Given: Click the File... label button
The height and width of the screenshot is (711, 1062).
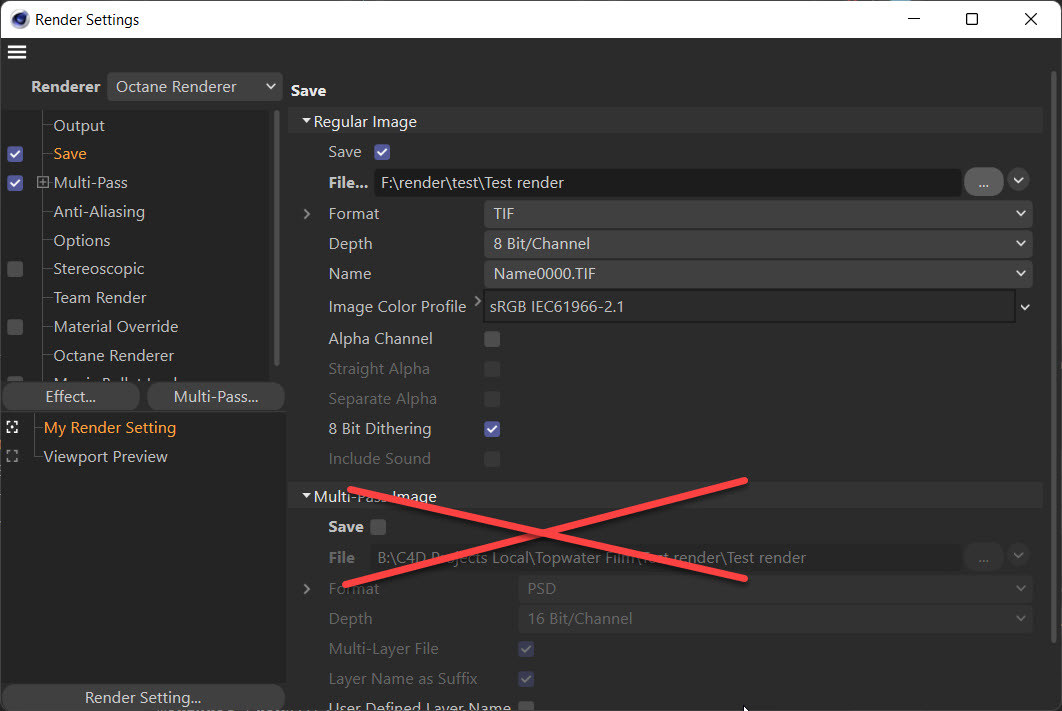Looking at the screenshot, I should [x=348, y=183].
